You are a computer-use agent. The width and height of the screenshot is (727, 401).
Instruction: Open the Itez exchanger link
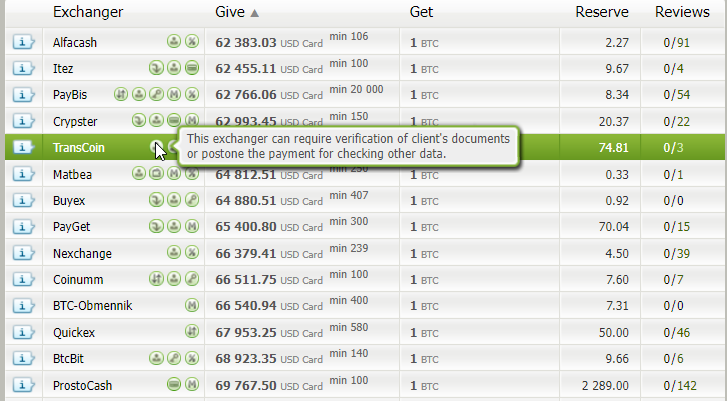(x=63, y=69)
